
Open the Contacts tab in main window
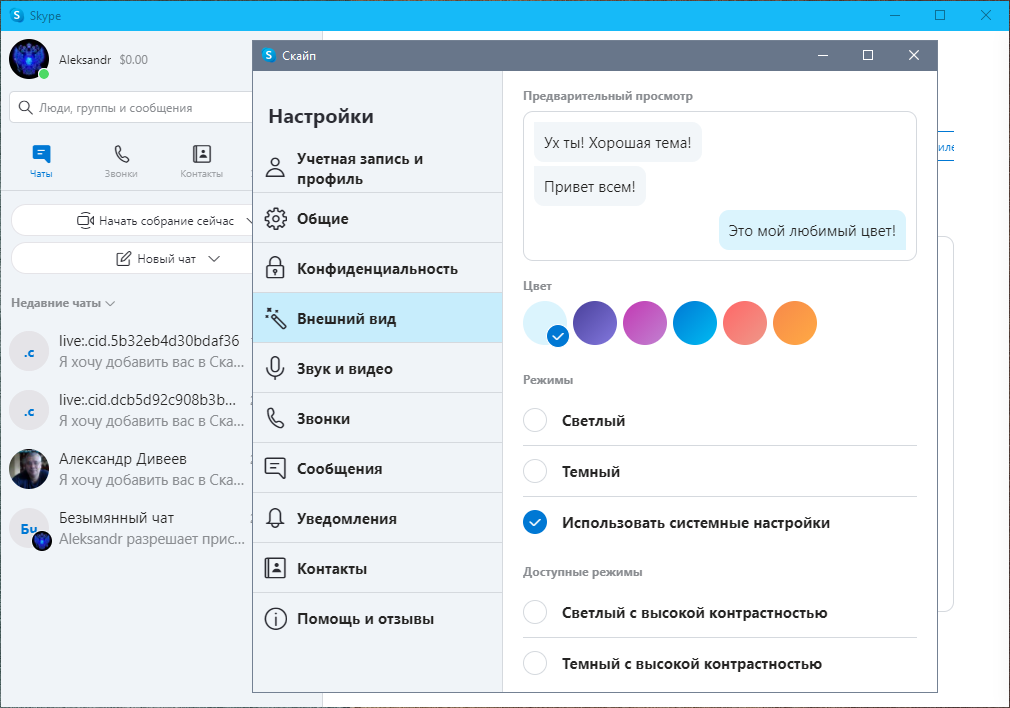[x=202, y=161]
